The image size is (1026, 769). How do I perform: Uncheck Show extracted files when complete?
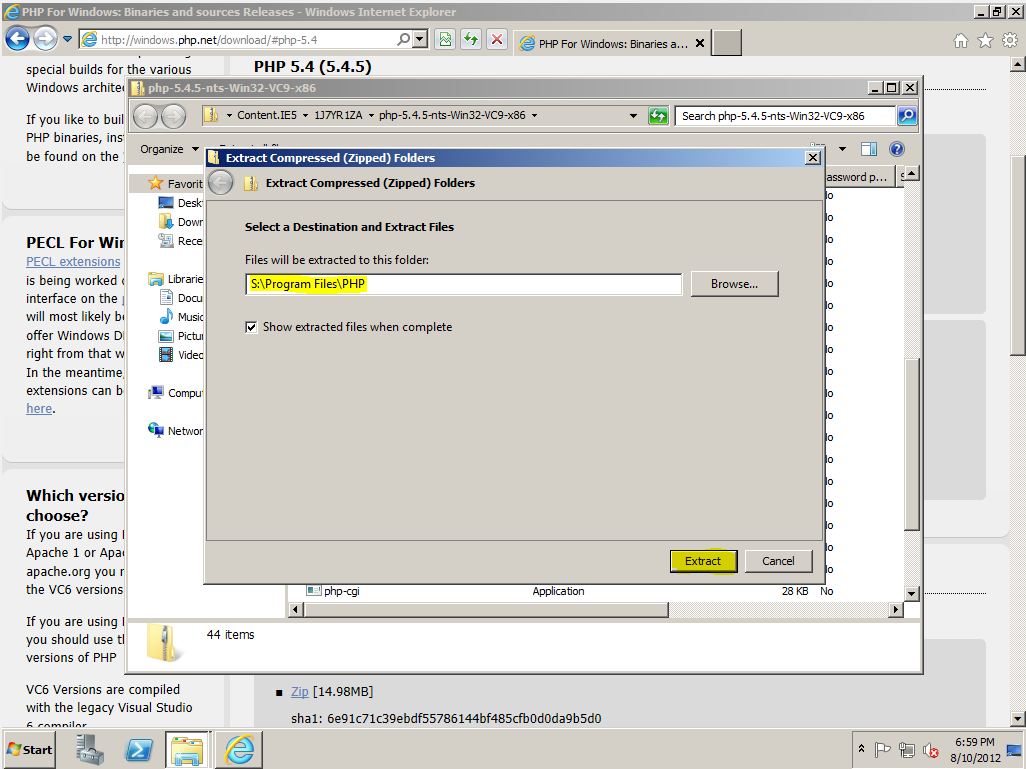pos(251,327)
